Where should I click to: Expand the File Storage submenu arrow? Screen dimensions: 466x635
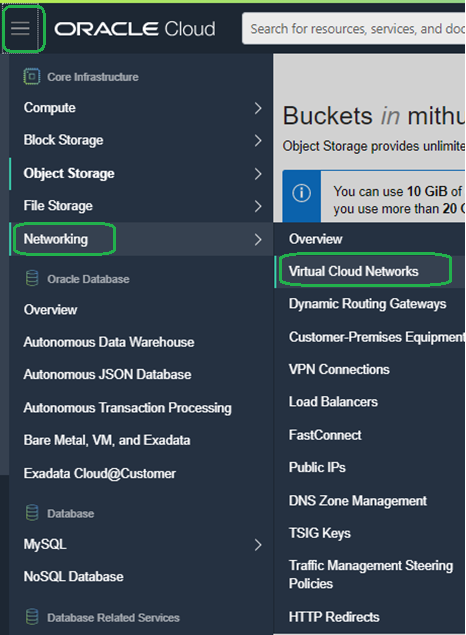click(258, 206)
